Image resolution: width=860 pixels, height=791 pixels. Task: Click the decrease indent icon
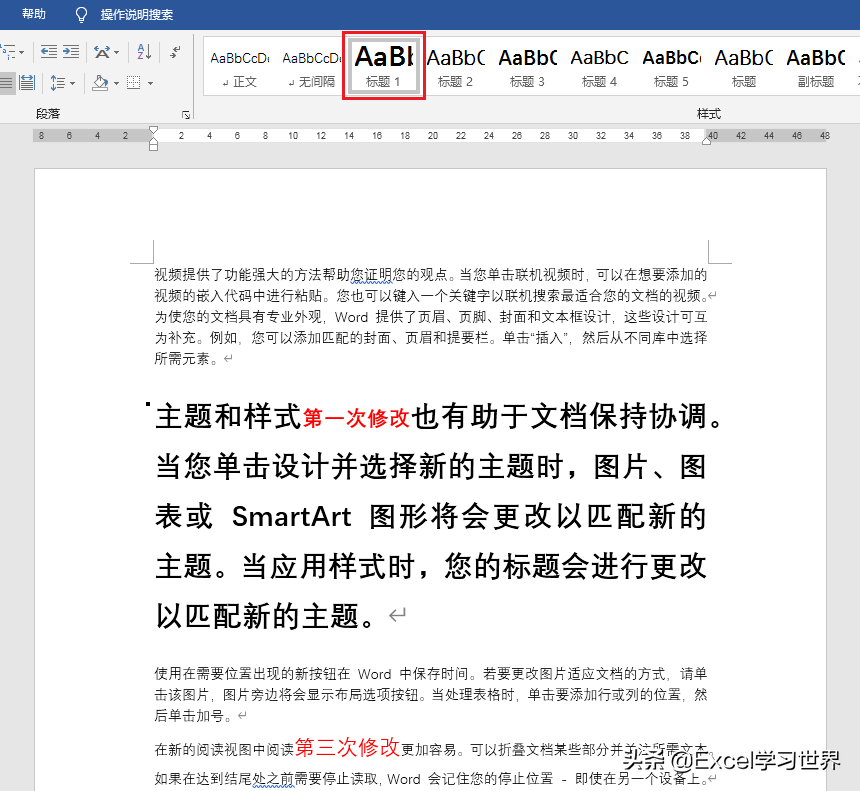[x=47, y=52]
